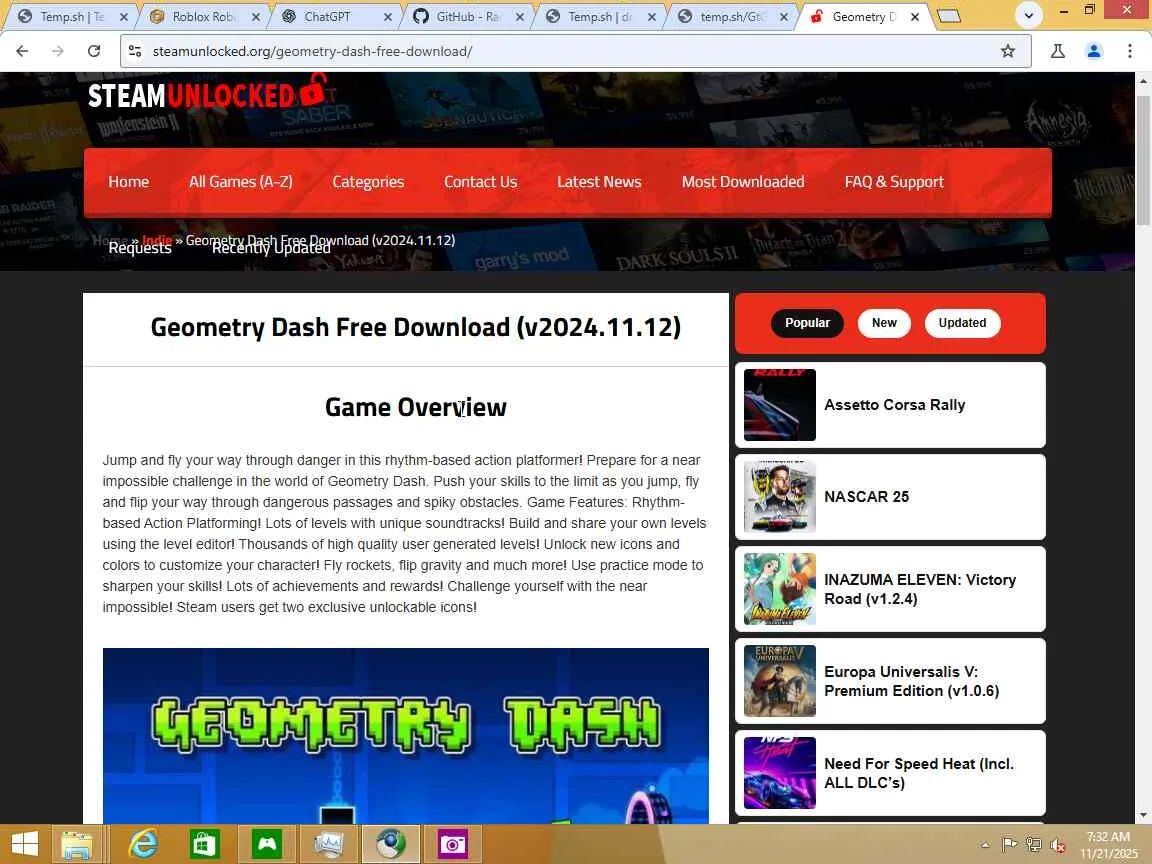Image resolution: width=1152 pixels, height=864 pixels.
Task: Reload the page with the refresh icon
Action: point(93,51)
